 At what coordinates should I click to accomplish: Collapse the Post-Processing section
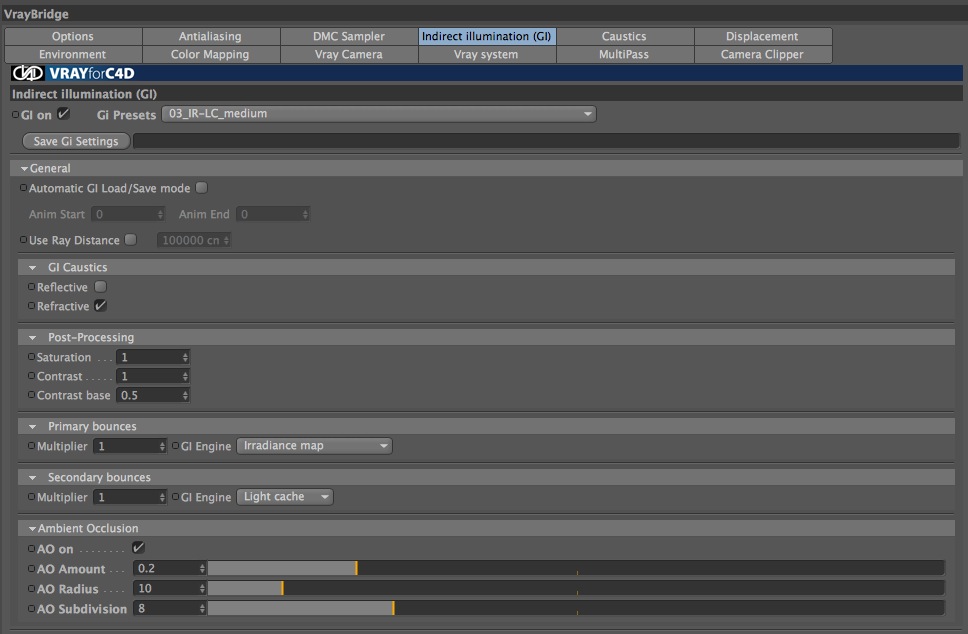pyautogui.click(x=33, y=338)
